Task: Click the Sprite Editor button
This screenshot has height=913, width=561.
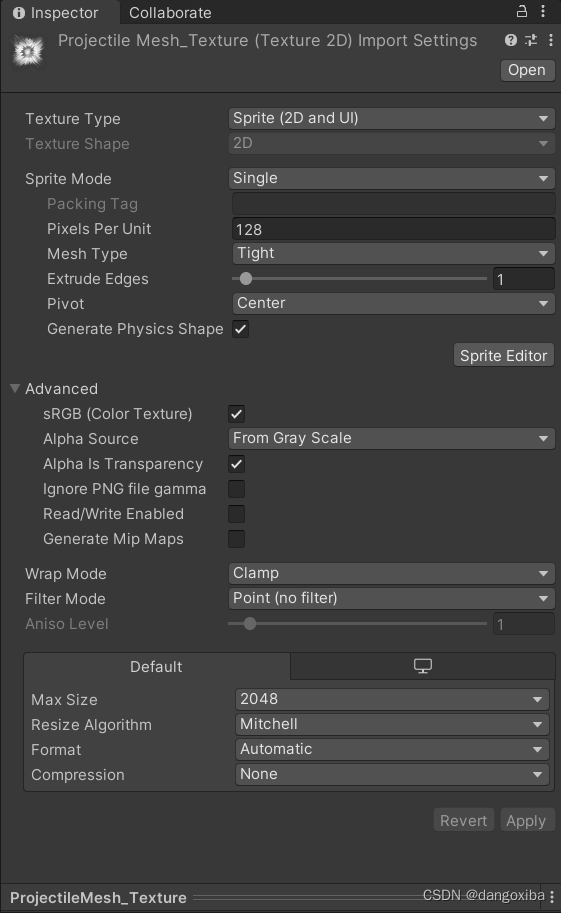Action: [503, 355]
